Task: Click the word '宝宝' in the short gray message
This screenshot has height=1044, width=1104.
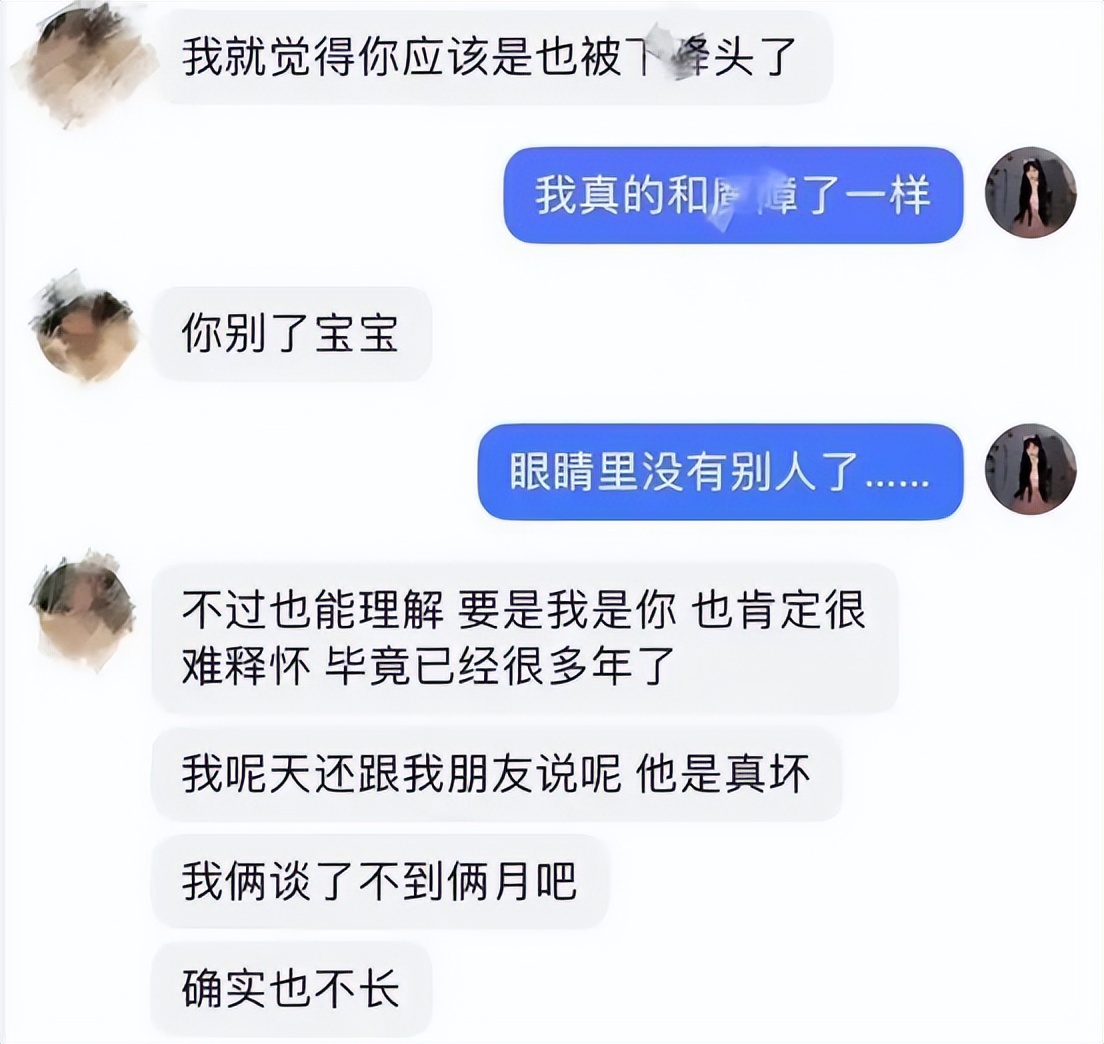Action: 356,333
